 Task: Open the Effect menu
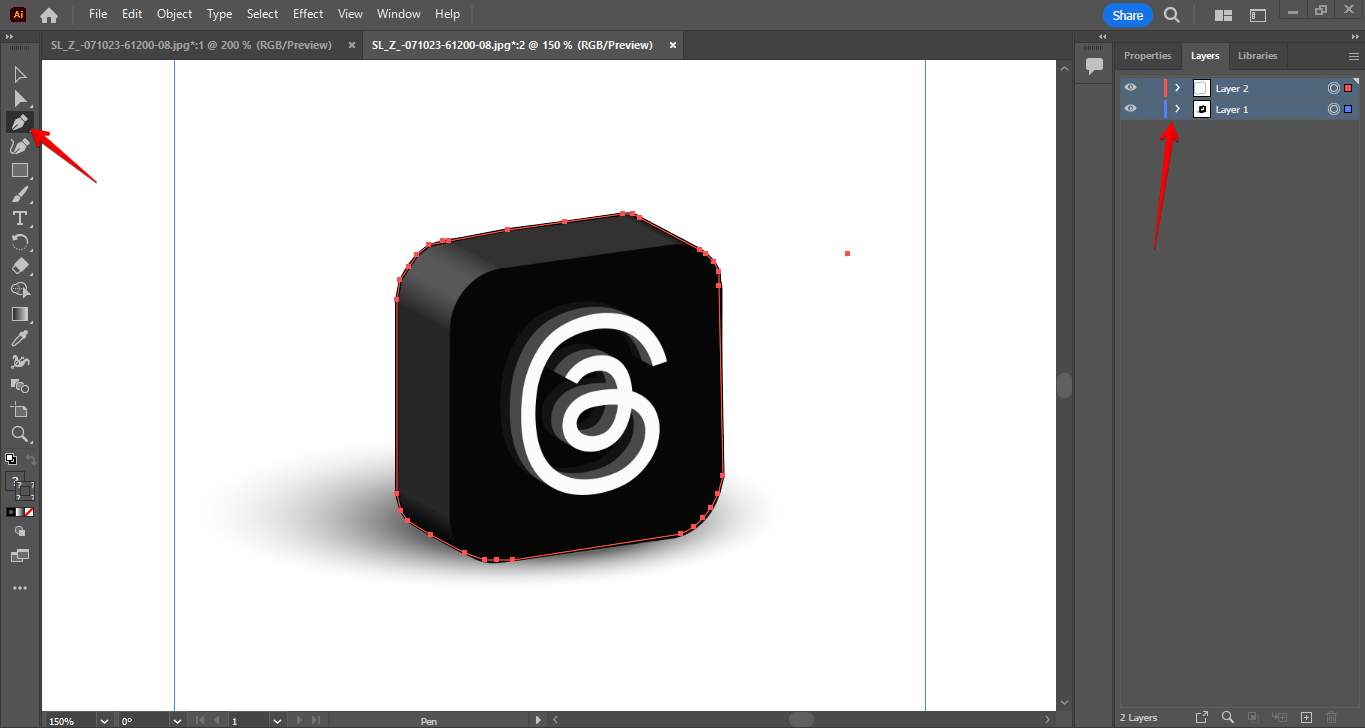[307, 14]
